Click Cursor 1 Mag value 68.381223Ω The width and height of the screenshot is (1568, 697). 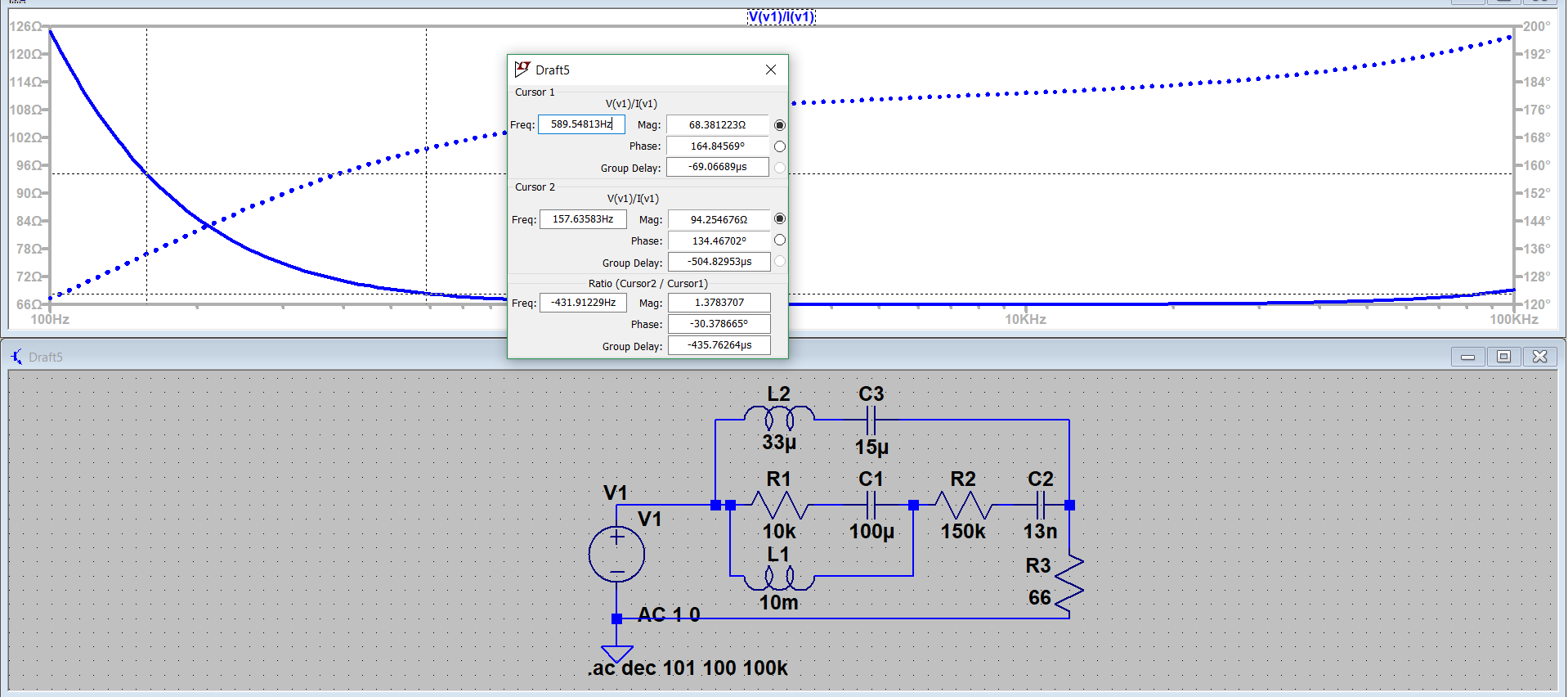tap(717, 125)
